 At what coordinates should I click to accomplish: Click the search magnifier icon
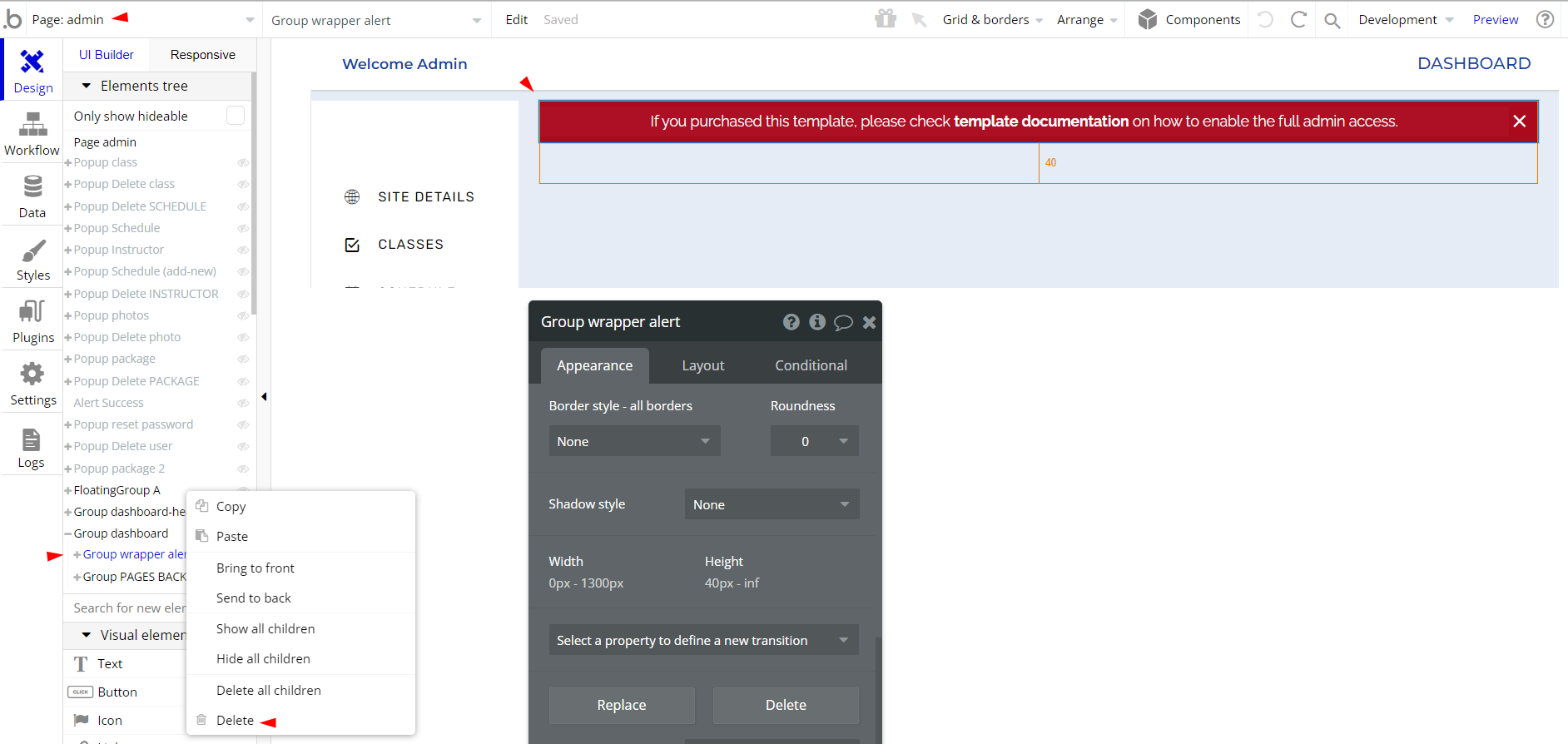(x=1332, y=20)
